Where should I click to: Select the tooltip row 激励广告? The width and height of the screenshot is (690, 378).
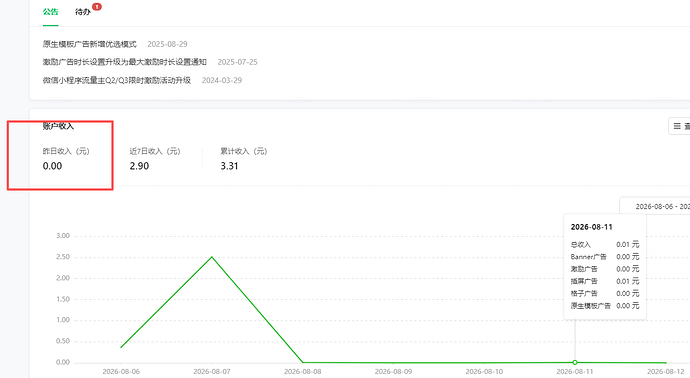point(605,269)
